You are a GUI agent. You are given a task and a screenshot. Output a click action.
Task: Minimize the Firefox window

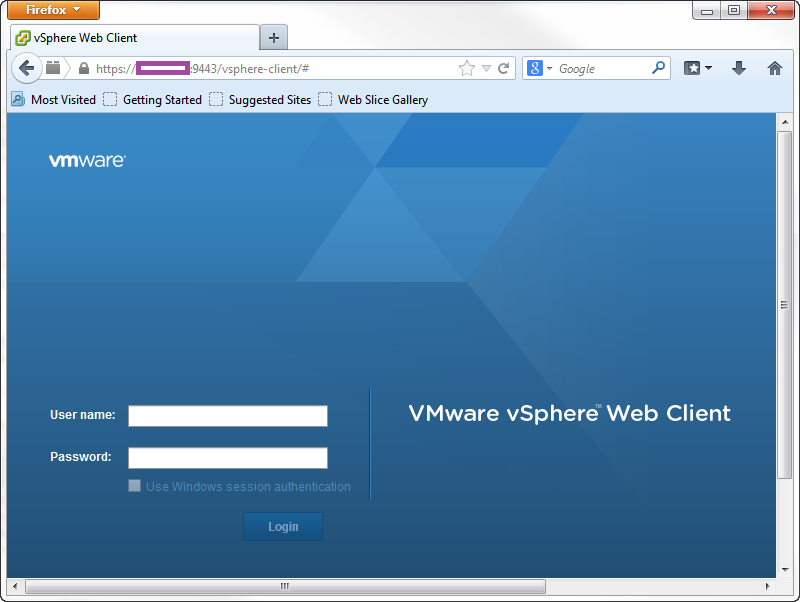707,10
